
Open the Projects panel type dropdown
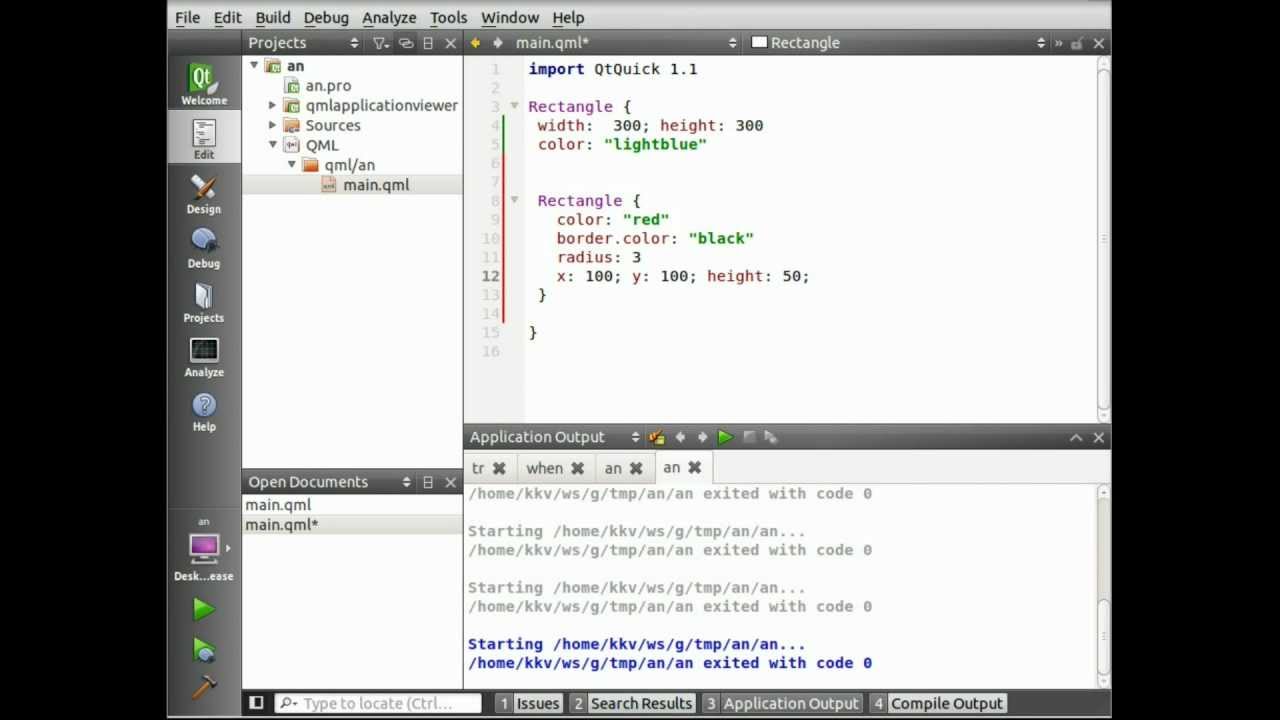click(354, 43)
